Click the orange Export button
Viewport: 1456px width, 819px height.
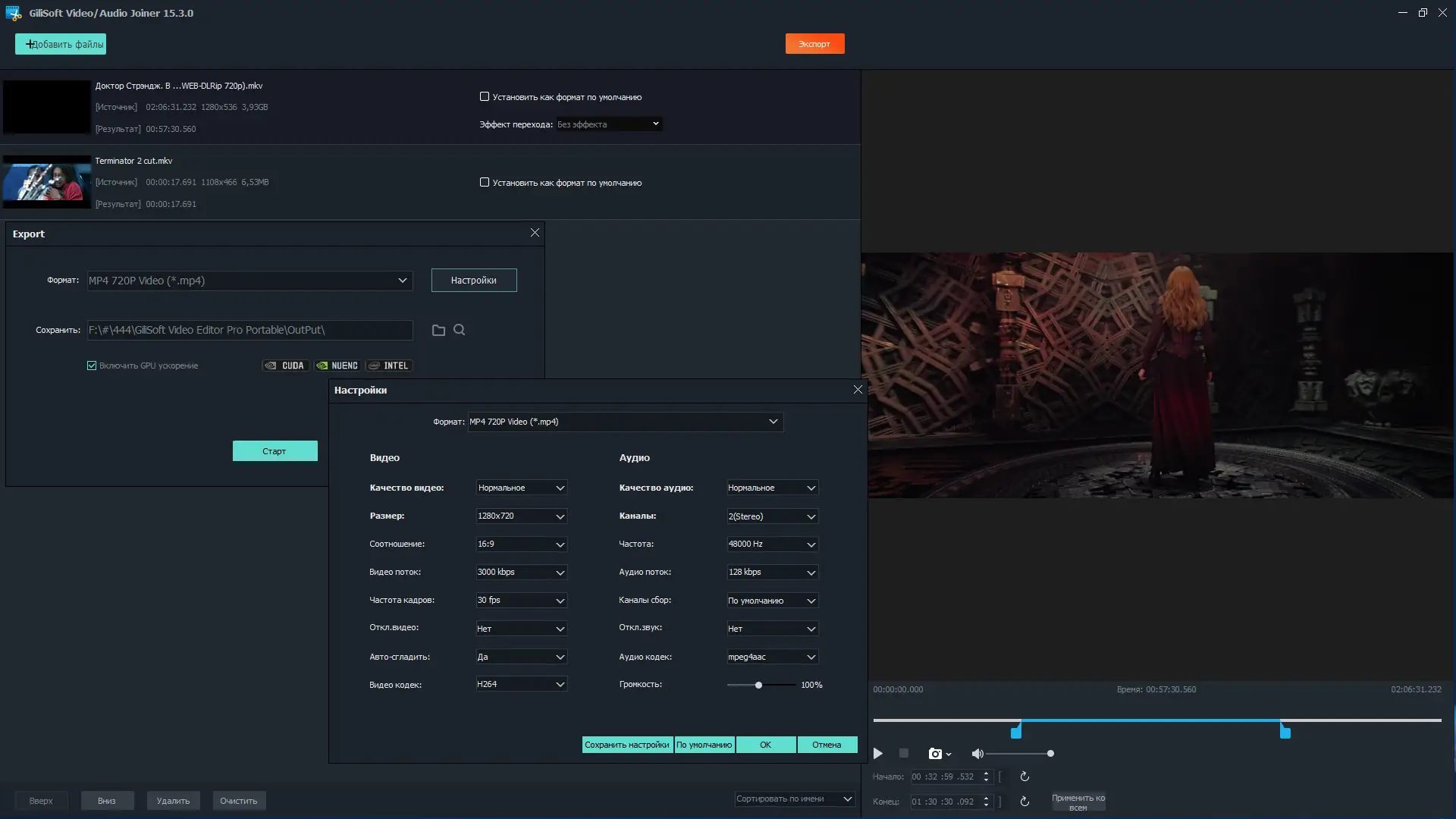(814, 44)
